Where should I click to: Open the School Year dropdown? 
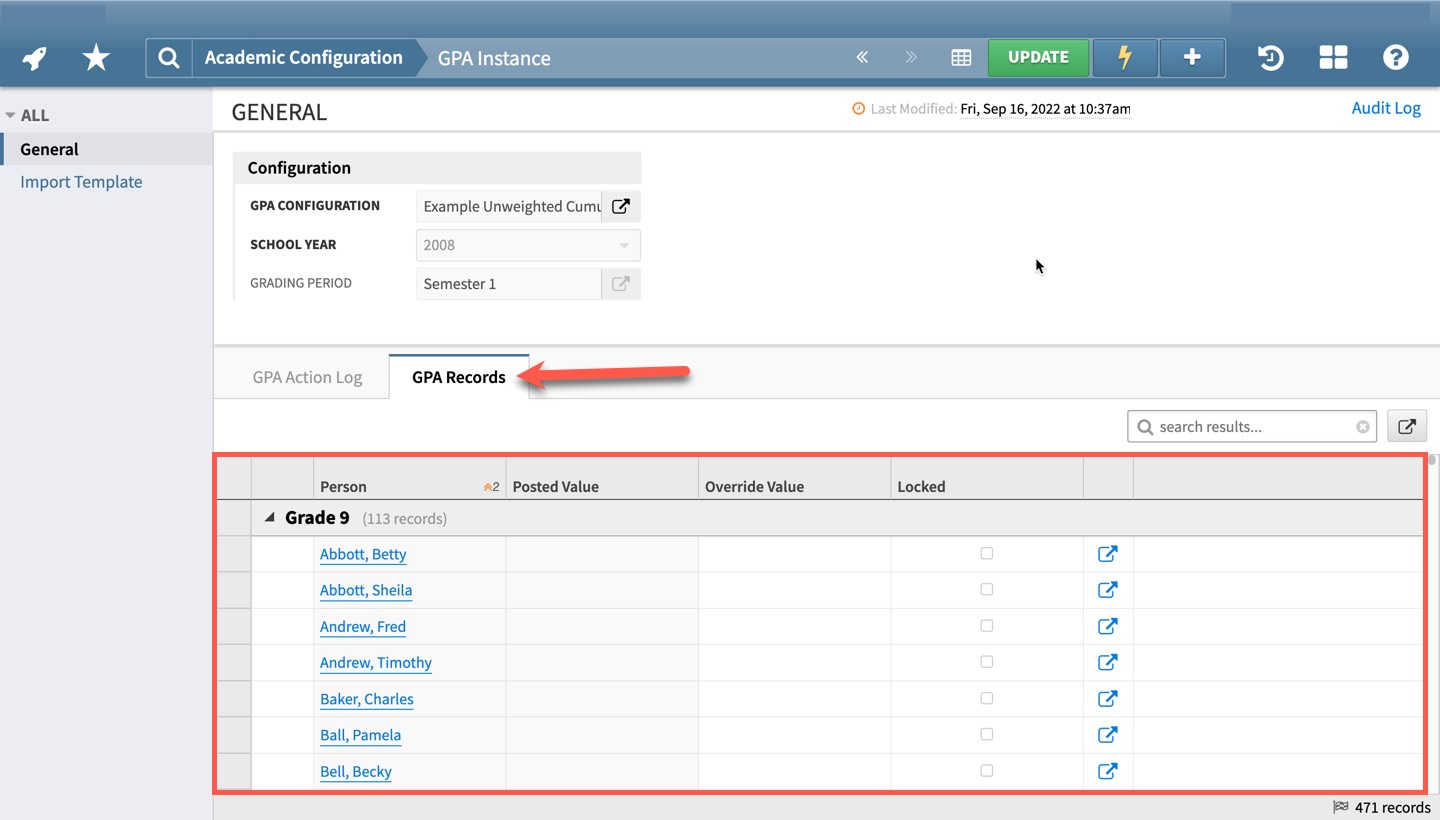coord(527,245)
